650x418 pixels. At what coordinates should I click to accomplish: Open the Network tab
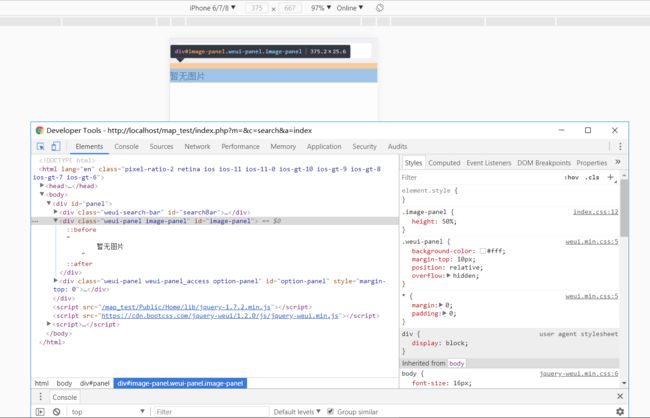(197, 146)
